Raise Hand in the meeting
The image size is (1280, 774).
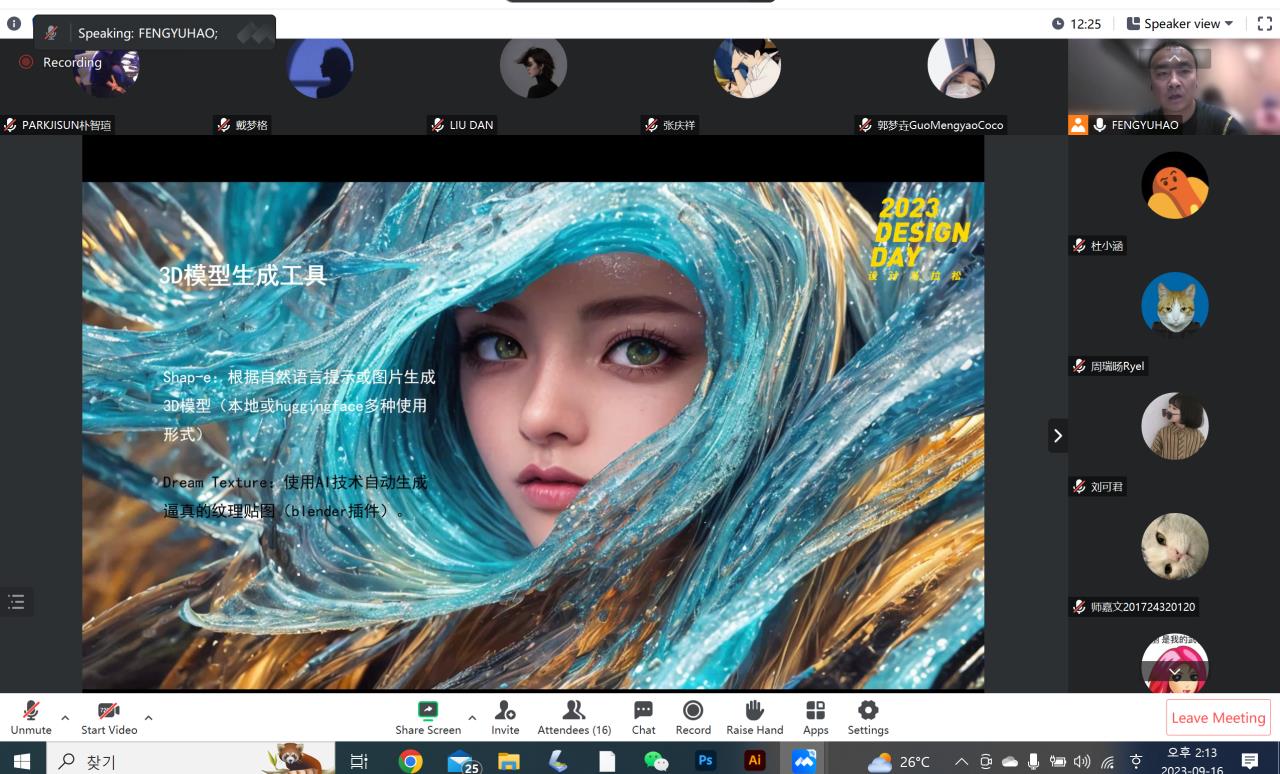(x=755, y=717)
